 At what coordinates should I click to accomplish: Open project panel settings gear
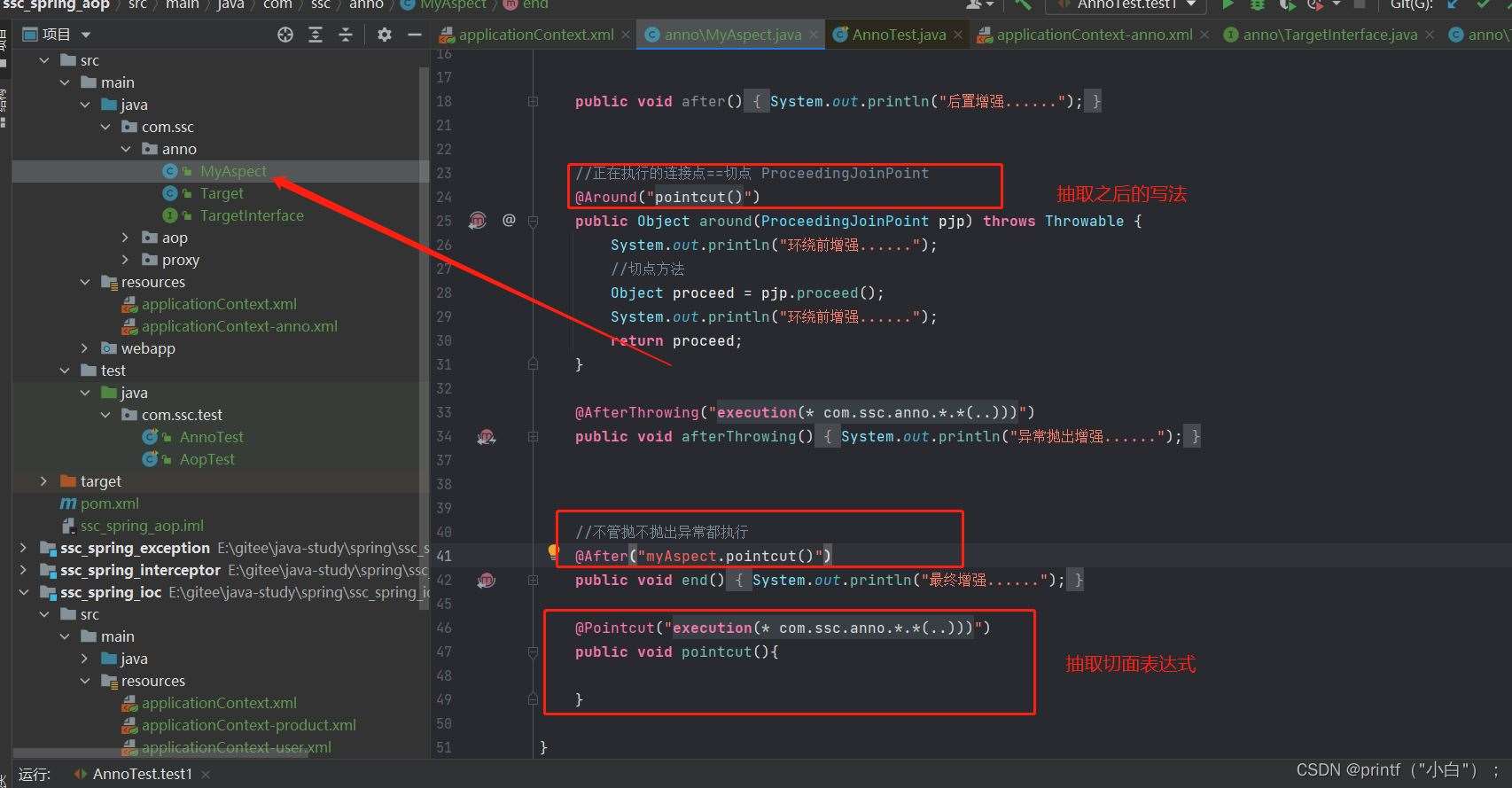point(384,35)
